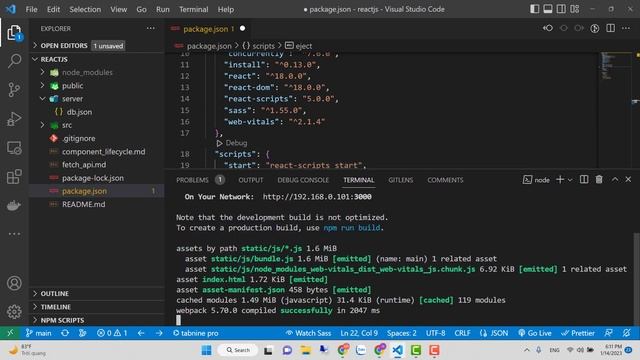This screenshot has width=640, height=360.
Task: Maximize the panel size chevron
Action: point(615,180)
